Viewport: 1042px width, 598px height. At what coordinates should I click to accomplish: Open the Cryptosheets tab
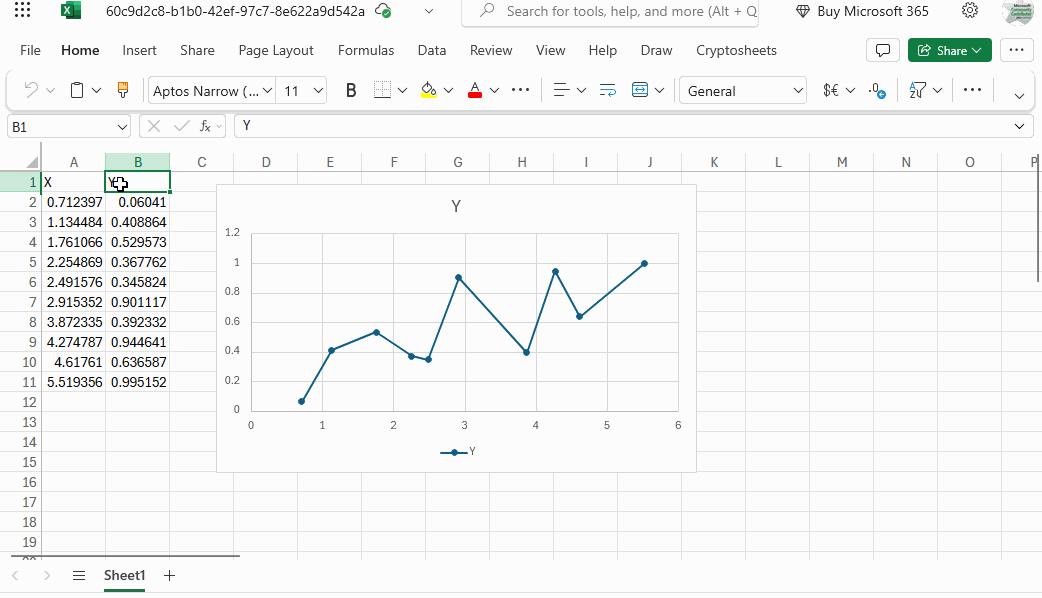pos(736,50)
